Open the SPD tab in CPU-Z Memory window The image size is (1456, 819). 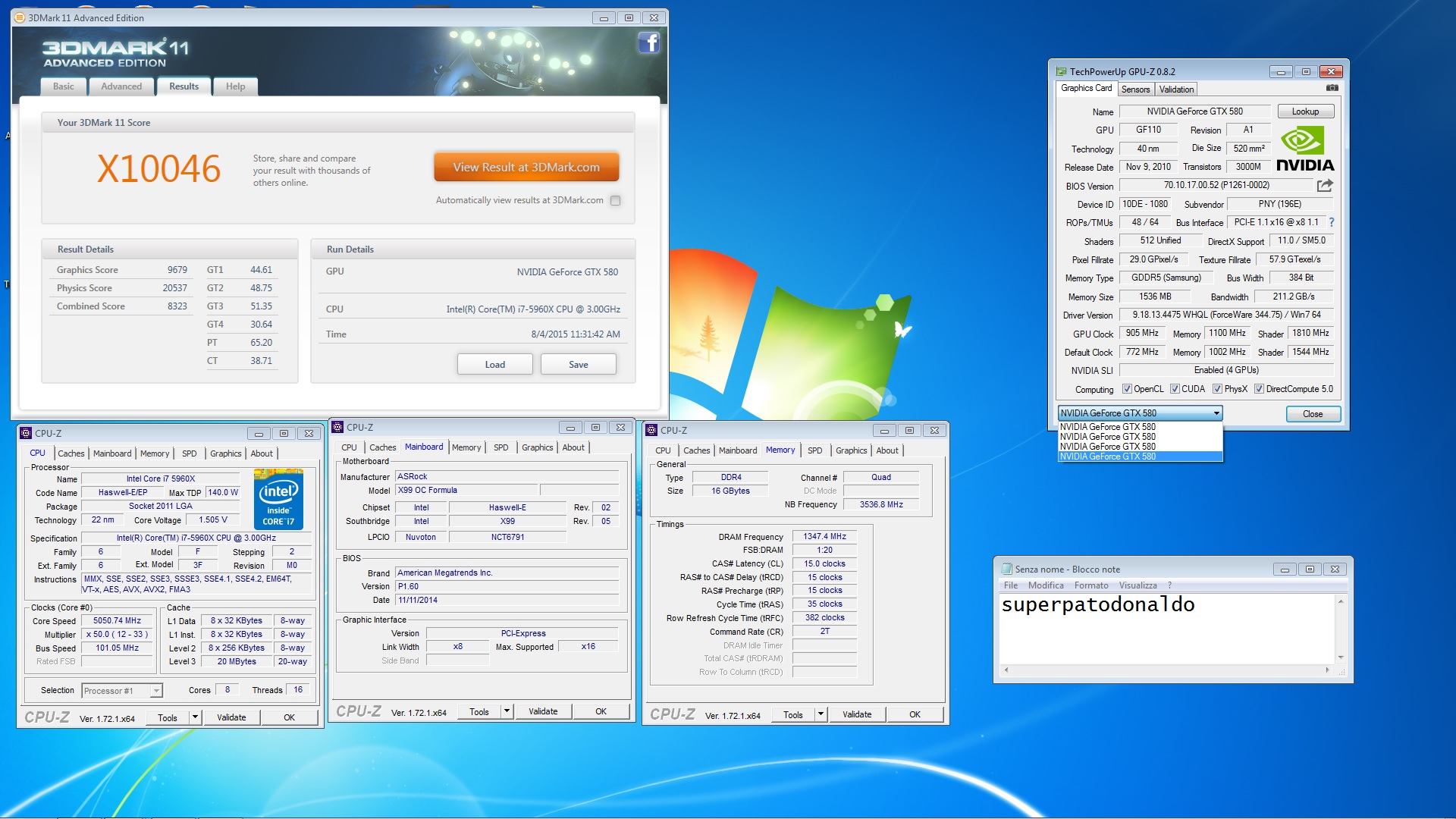pyautogui.click(x=814, y=450)
